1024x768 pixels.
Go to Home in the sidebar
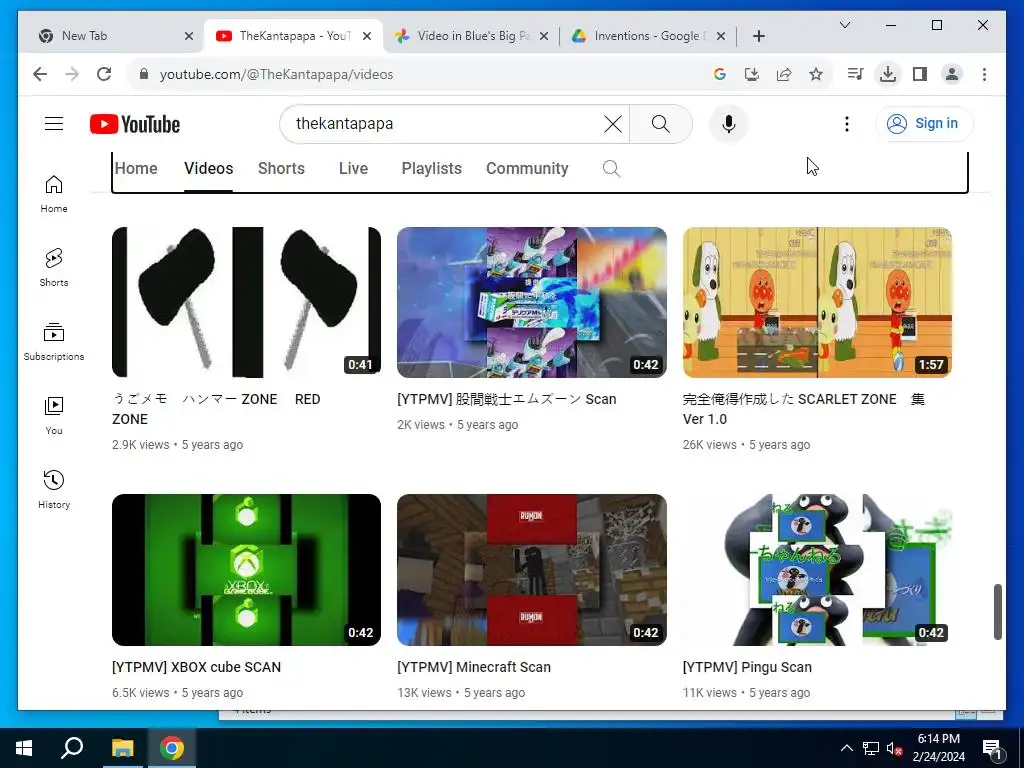[x=54, y=194]
